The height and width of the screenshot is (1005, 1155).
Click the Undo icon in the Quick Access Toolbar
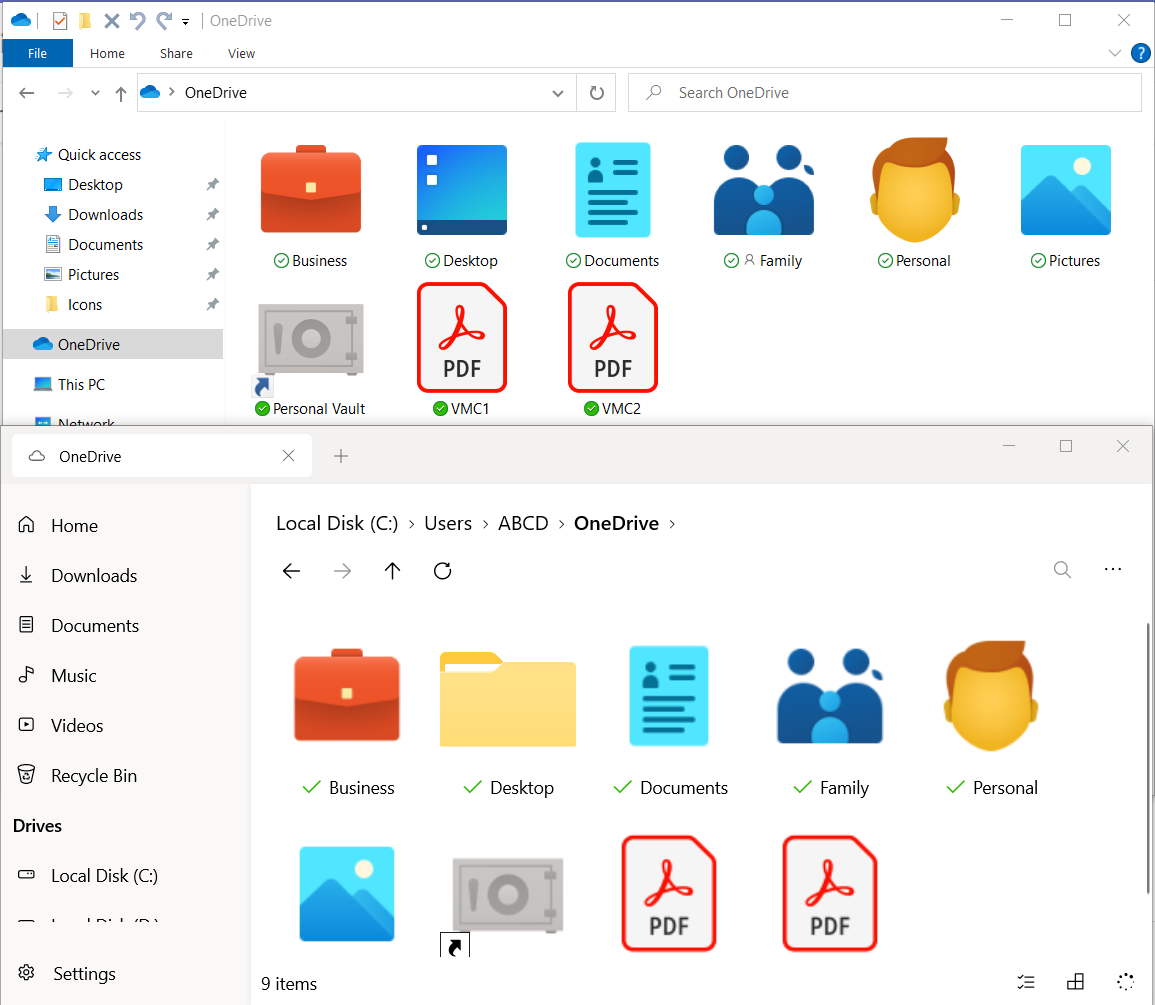(x=139, y=20)
